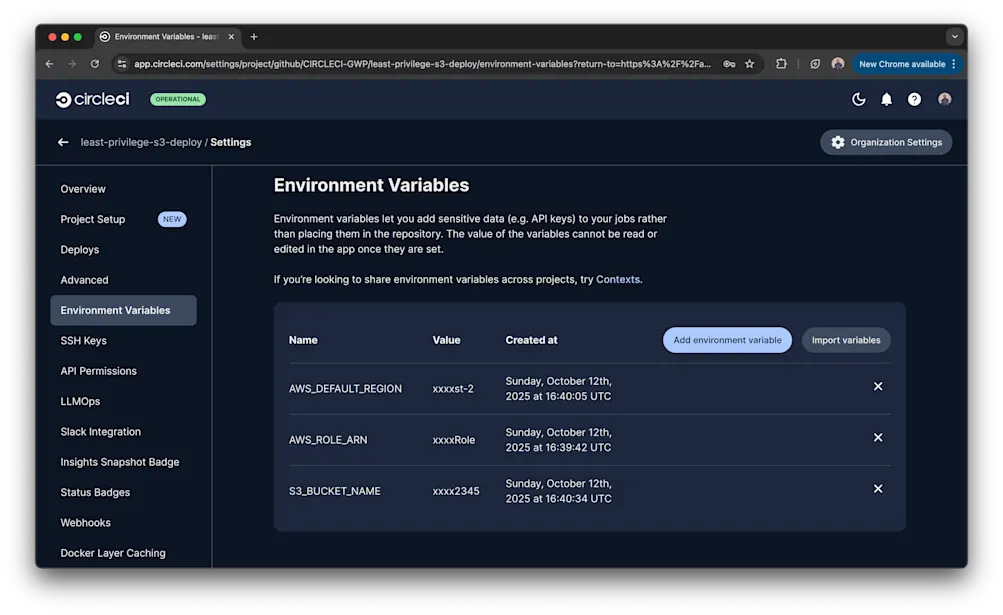Click the CircleCI logo
Viewport: 1003px width, 615px height.
[x=91, y=99]
